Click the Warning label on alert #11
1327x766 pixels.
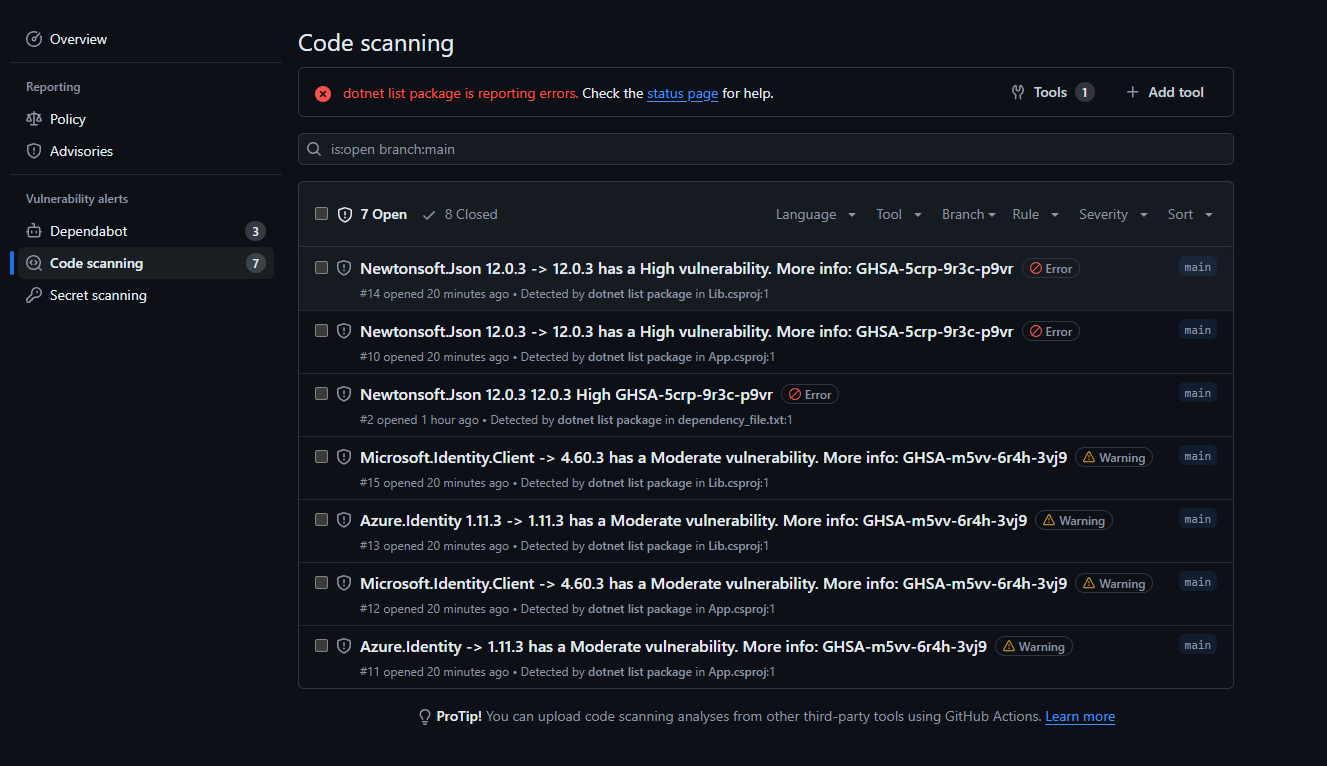click(x=1034, y=646)
